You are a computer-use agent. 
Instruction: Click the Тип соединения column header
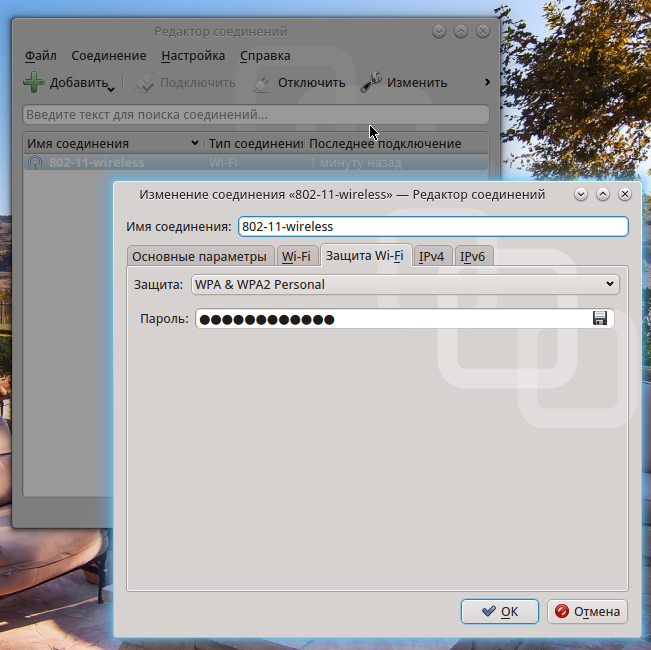tap(255, 144)
